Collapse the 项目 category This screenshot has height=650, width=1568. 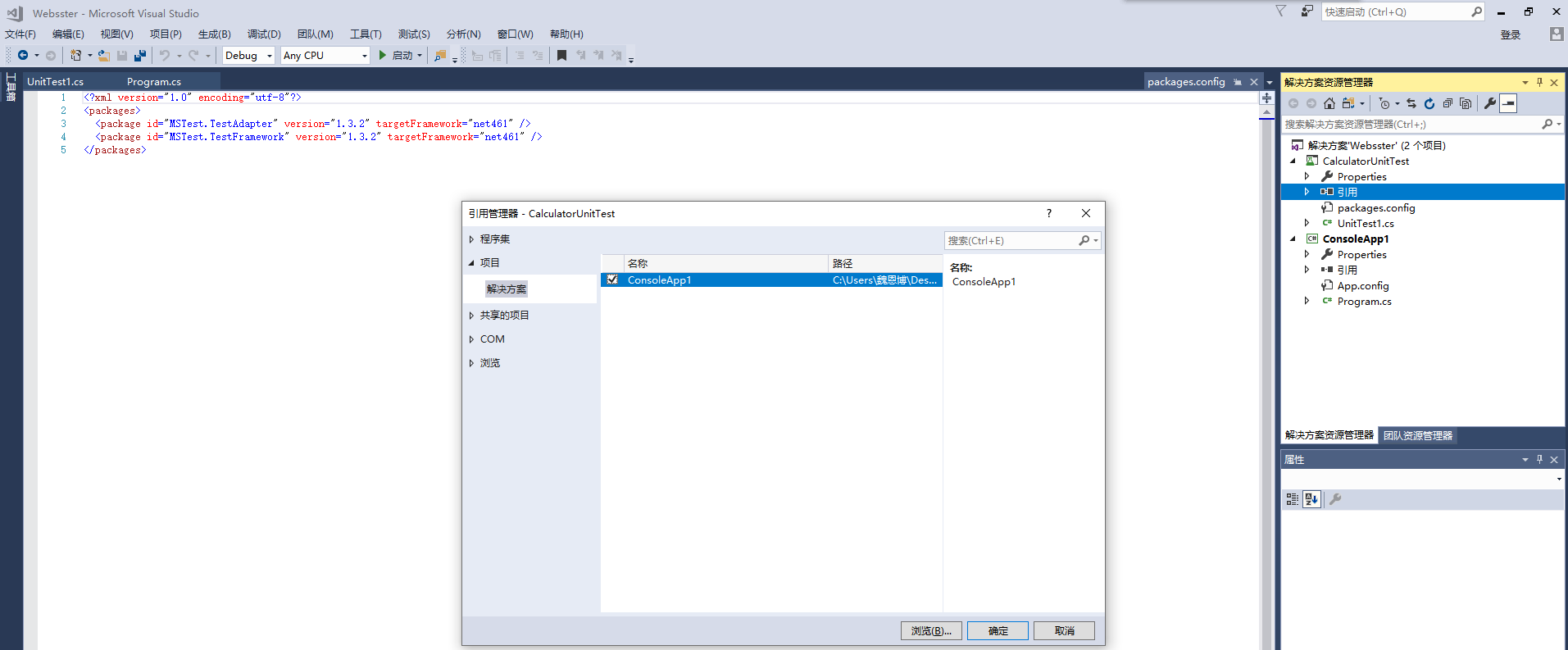(x=471, y=263)
